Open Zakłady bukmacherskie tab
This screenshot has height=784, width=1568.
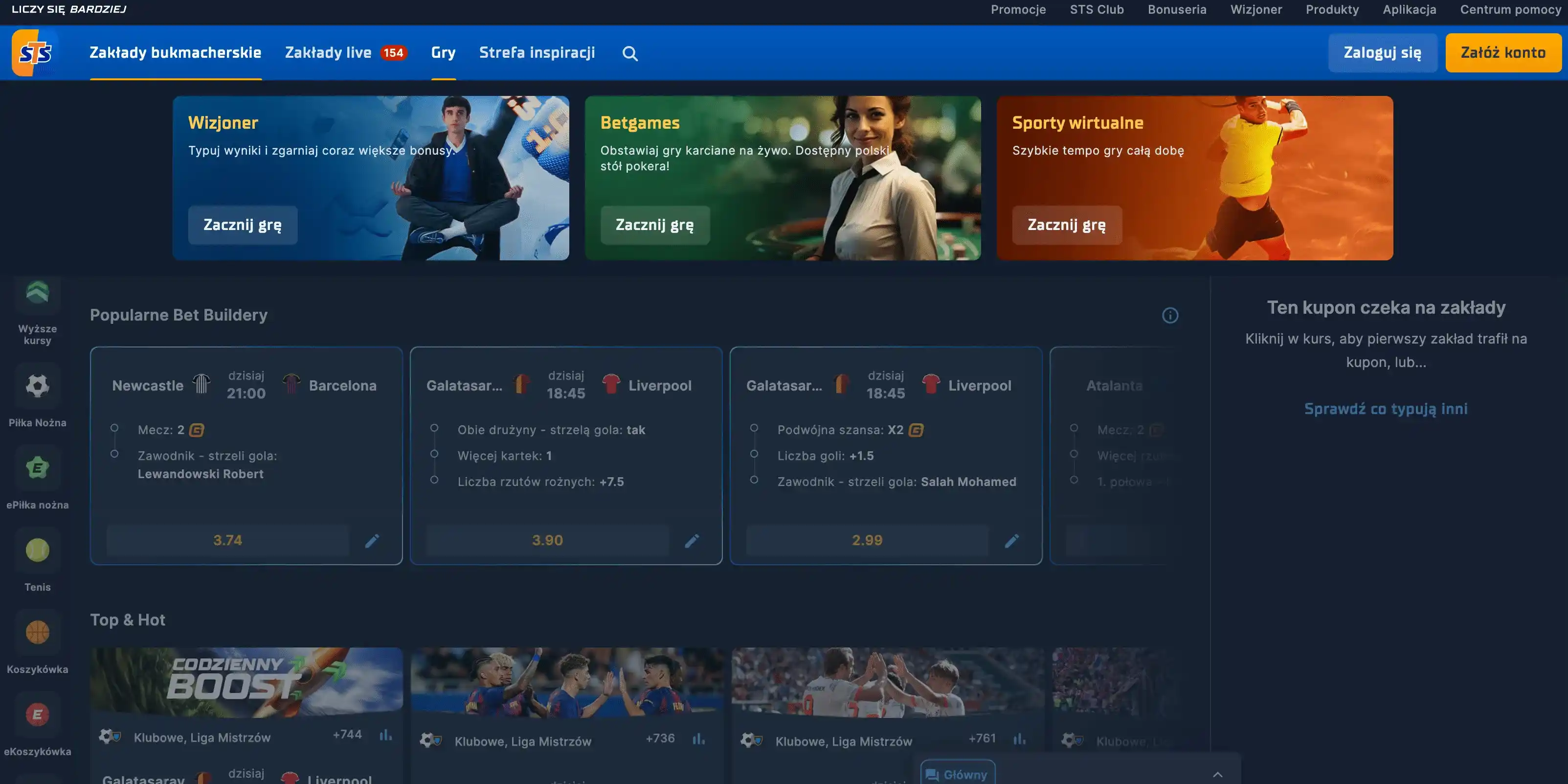point(175,53)
